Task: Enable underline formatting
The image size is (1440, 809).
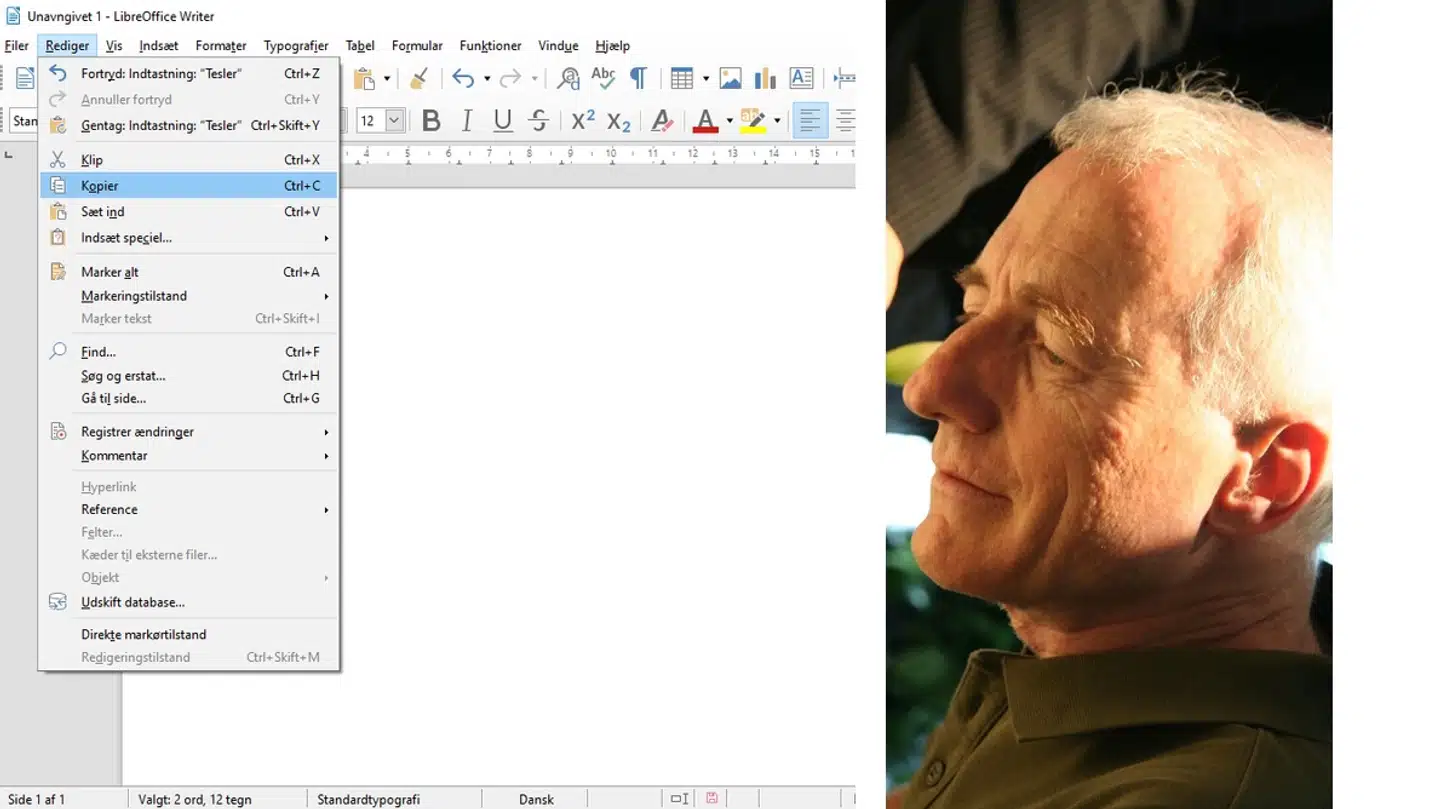Action: click(501, 120)
